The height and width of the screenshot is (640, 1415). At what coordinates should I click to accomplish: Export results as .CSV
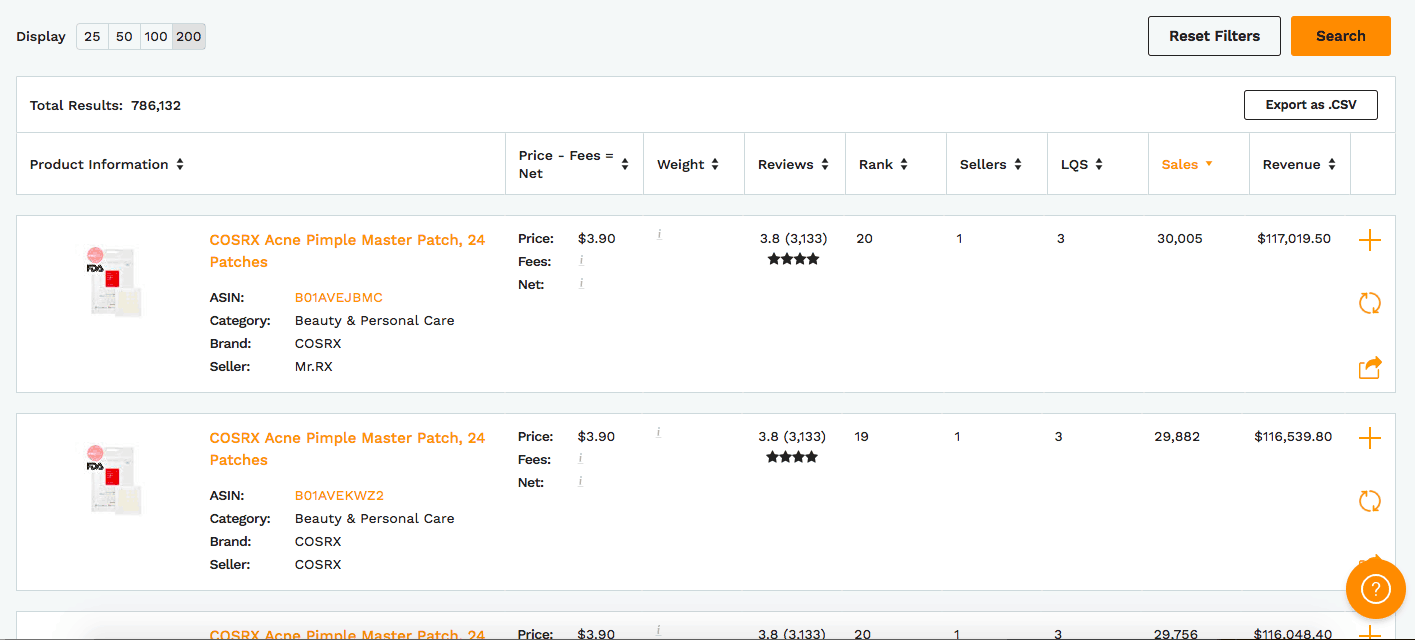1311,104
